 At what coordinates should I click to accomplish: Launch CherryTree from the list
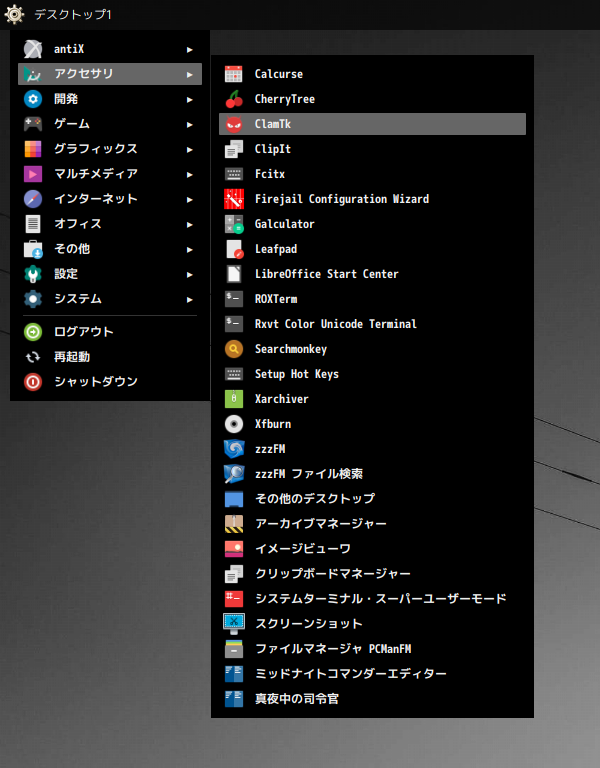(372, 99)
